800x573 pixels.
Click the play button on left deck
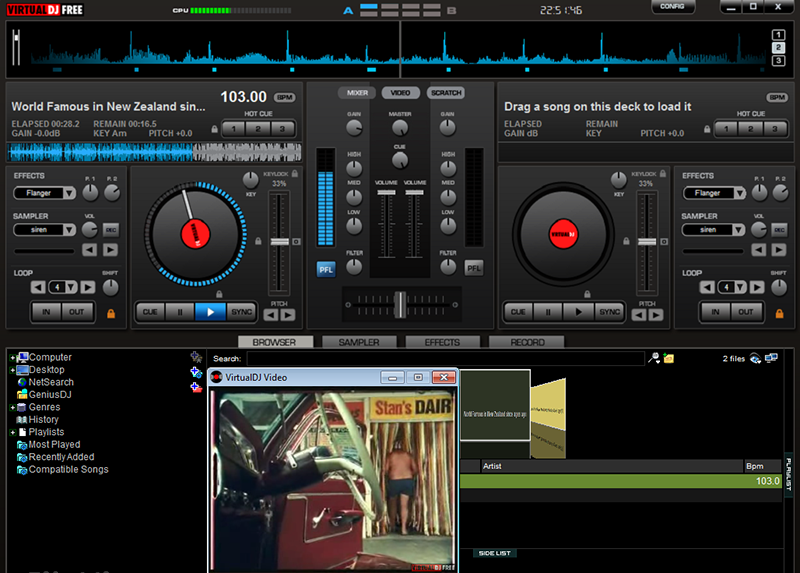coord(210,312)
